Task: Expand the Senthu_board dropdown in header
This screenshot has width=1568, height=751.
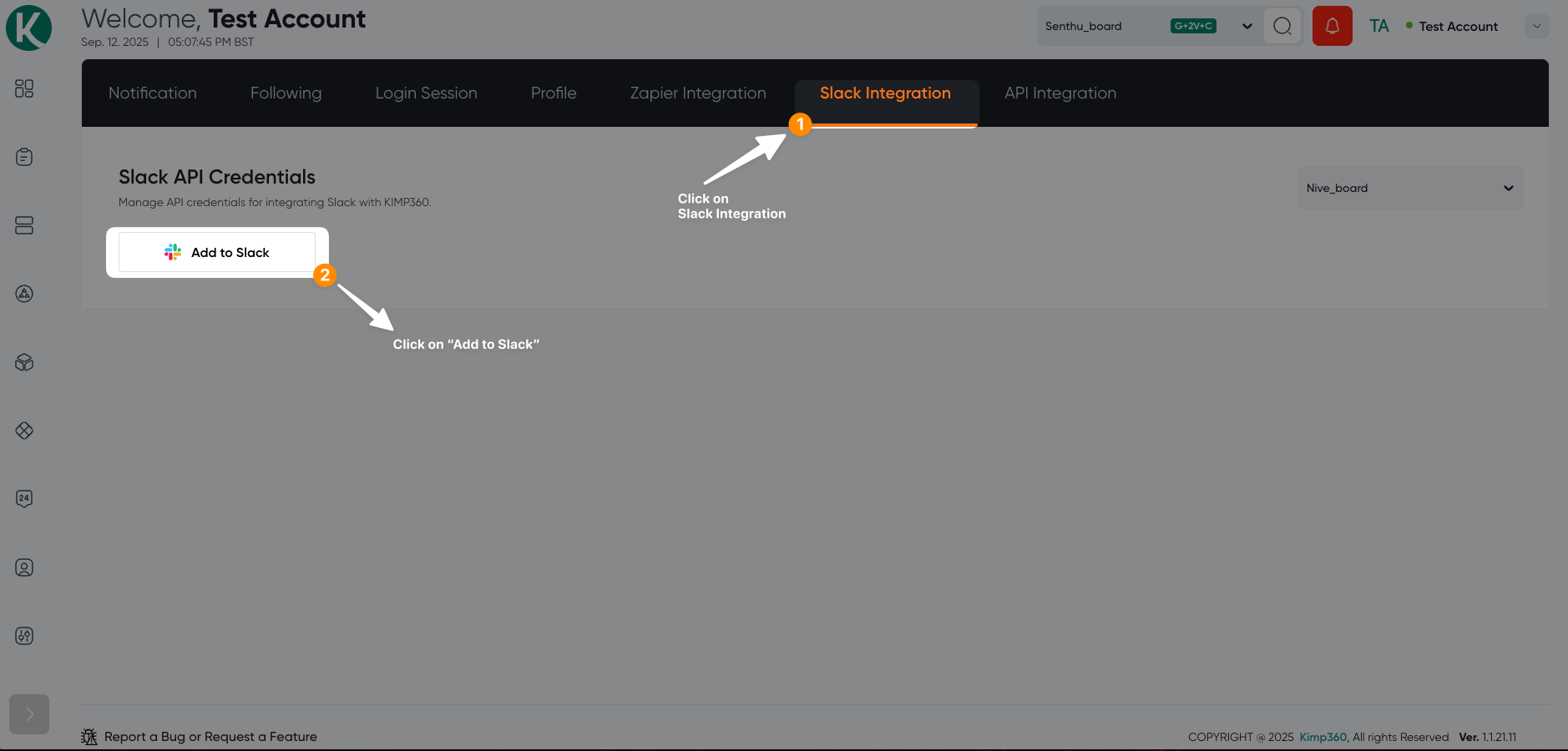Action: pyautogui.click(x=1246, y=26)
